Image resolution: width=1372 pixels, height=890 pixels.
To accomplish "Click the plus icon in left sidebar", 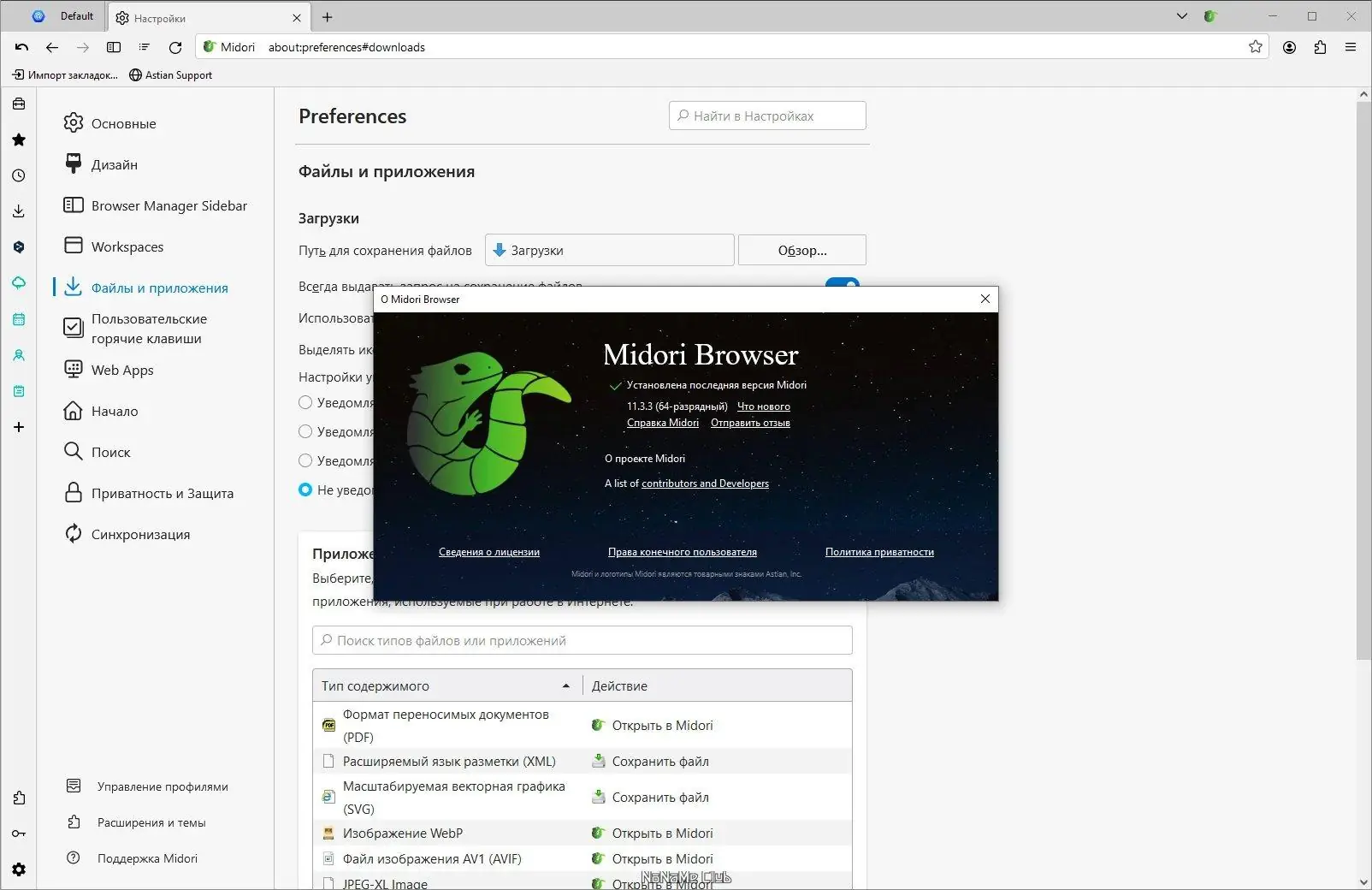I will [x=19, y=427].
